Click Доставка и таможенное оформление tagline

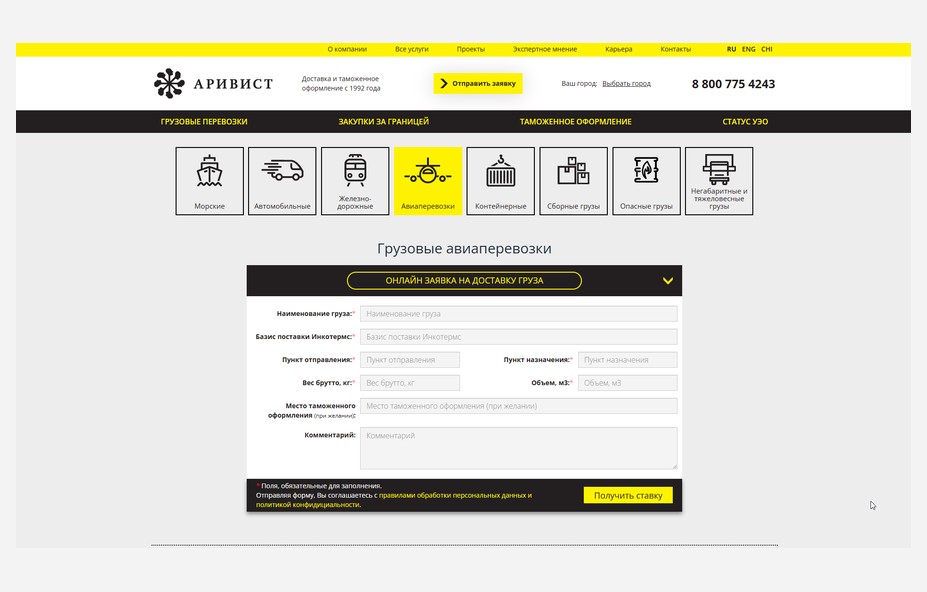click(x=341, y=83)
